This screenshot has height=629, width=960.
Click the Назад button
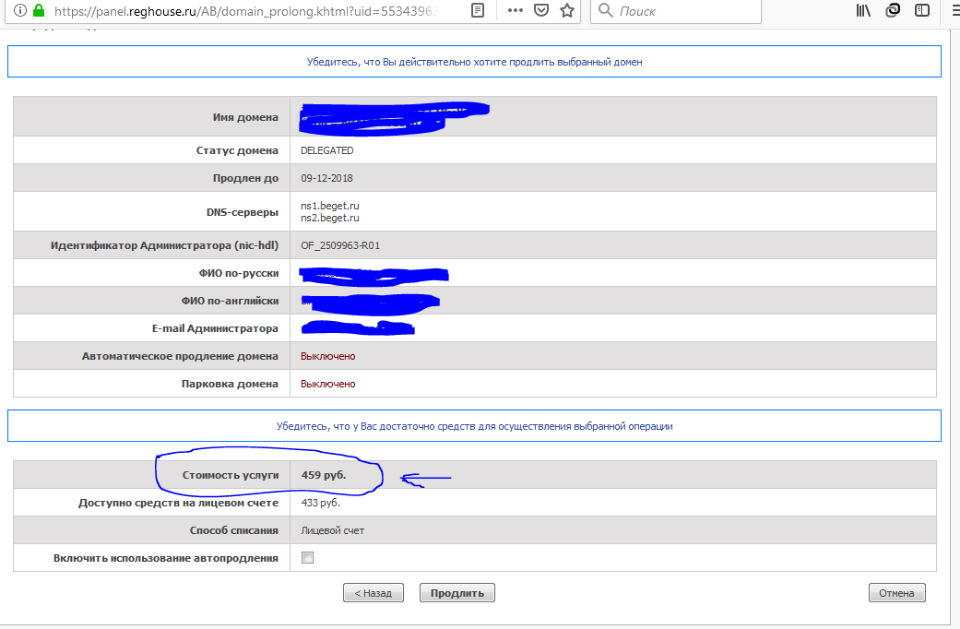(x=373, y=593)
